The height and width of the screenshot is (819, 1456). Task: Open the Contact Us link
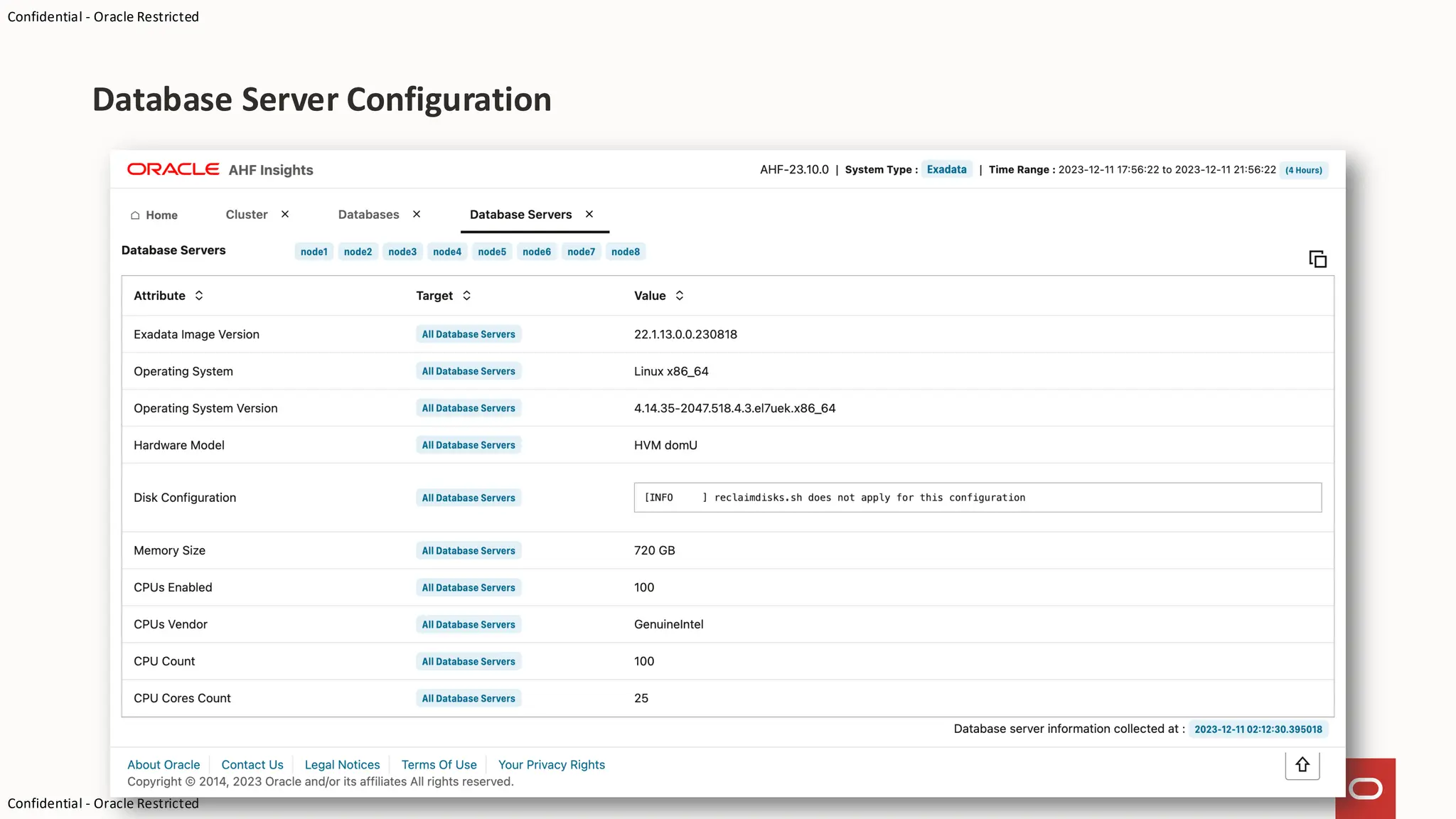(252, 765)
